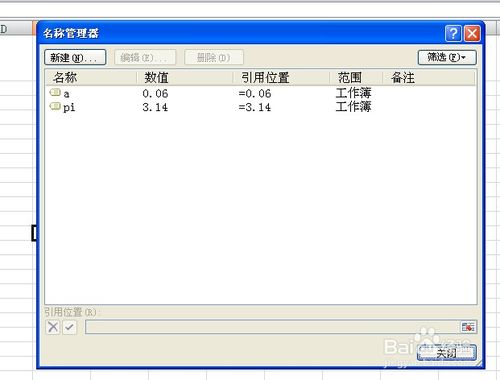Click inside the 引用位置 reference input field
Screen dimensions: 500x380
pyautogui.click(x=272, y=327)
